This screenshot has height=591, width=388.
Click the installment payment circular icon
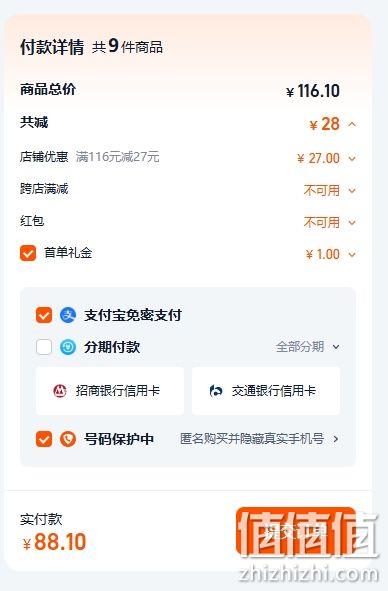pos(68,347)
